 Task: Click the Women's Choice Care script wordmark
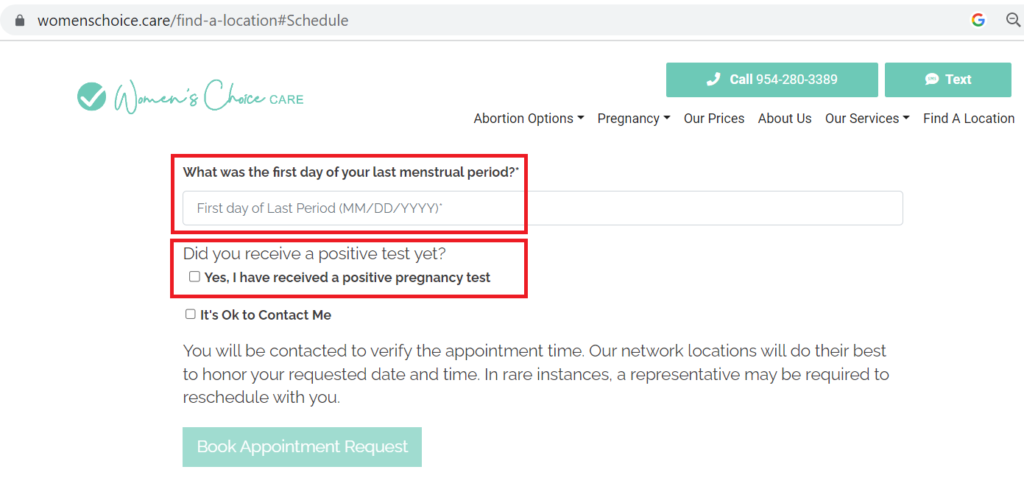point(208,97)
